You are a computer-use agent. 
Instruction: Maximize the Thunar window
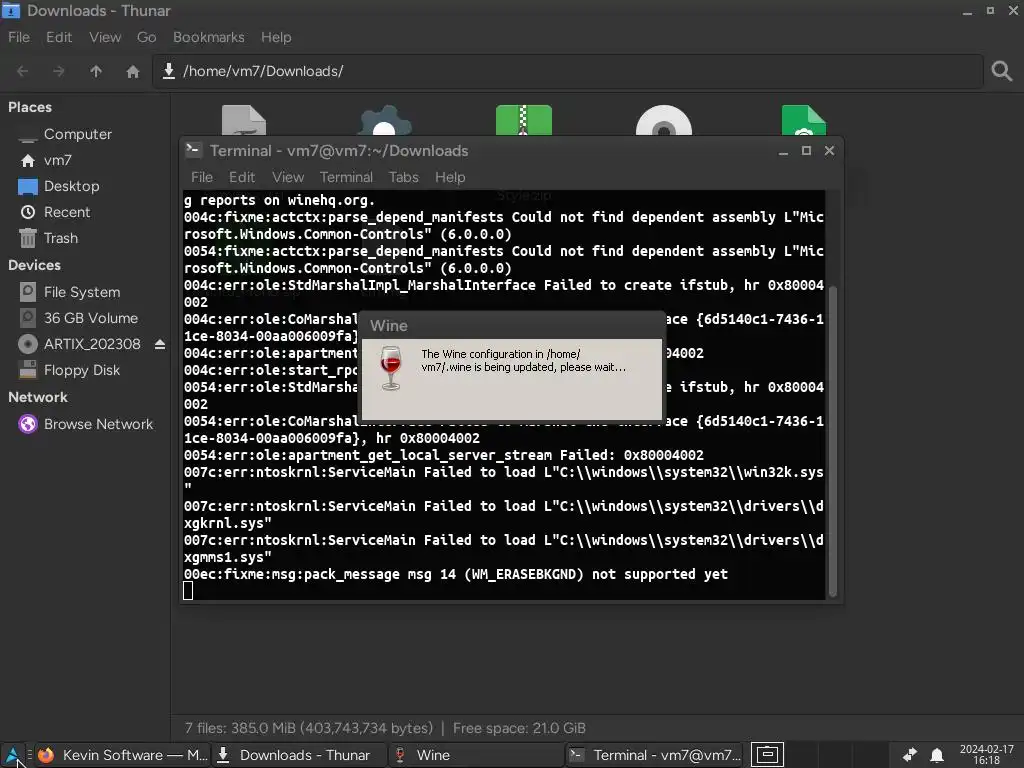coord(990,10)
